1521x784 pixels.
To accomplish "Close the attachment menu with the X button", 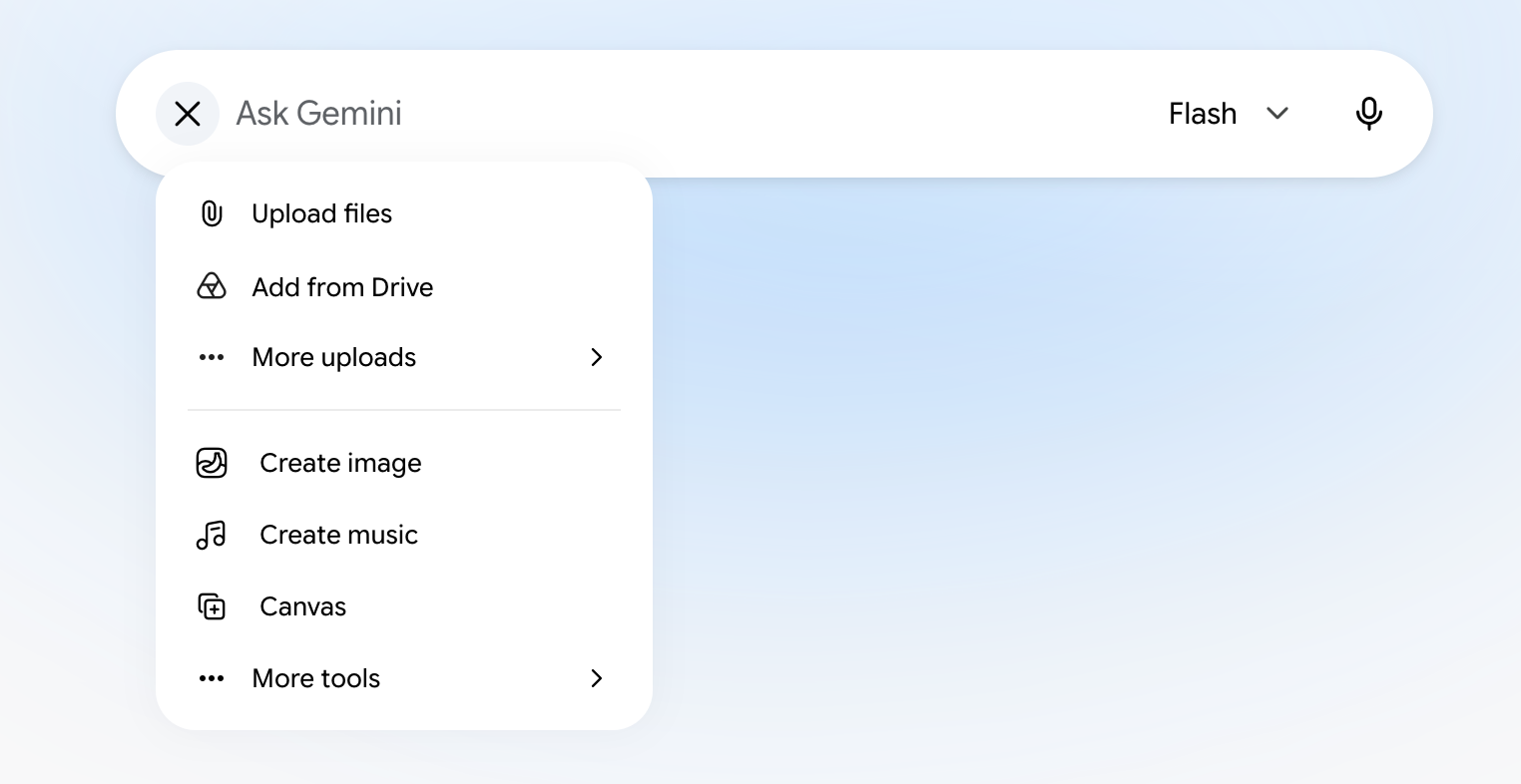I will pyautogui.click(x=188, y=114).
